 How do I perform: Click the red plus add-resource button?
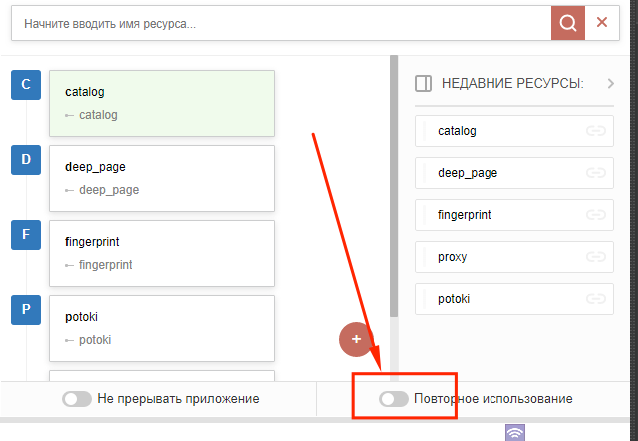click(x=356, y=339)
